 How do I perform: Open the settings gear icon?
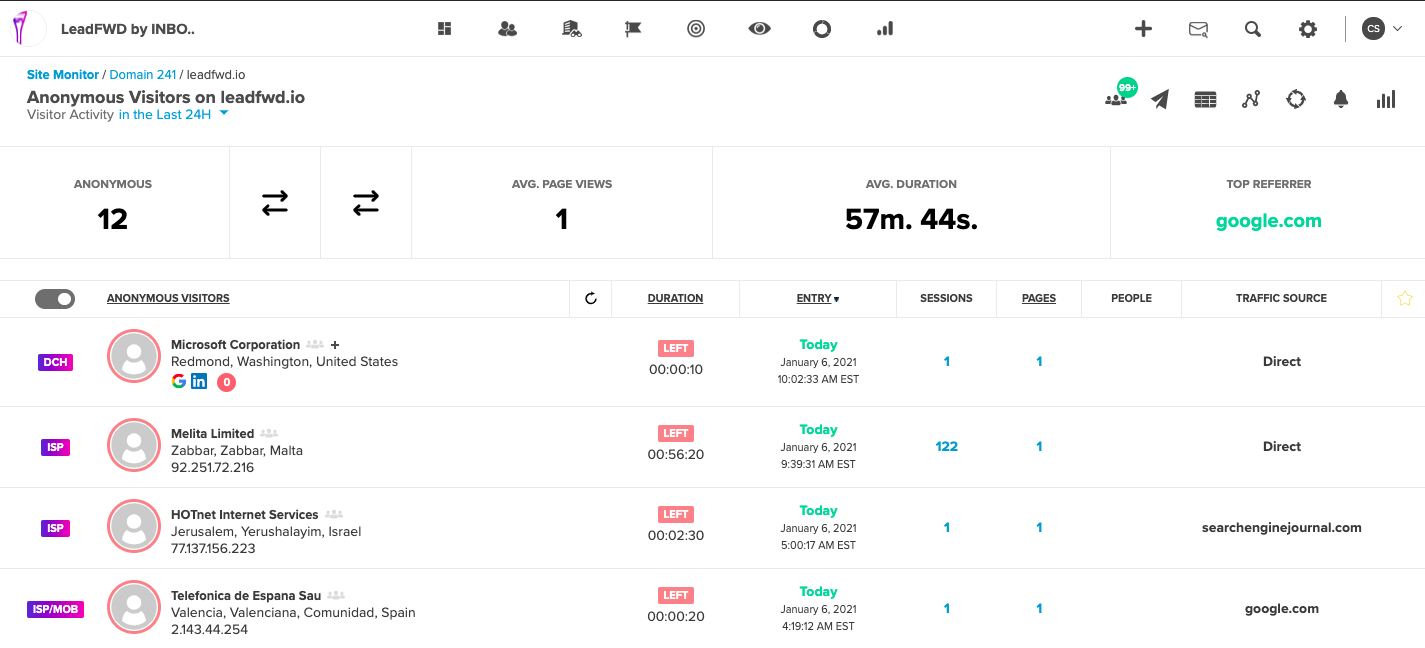pos(1308,29)
